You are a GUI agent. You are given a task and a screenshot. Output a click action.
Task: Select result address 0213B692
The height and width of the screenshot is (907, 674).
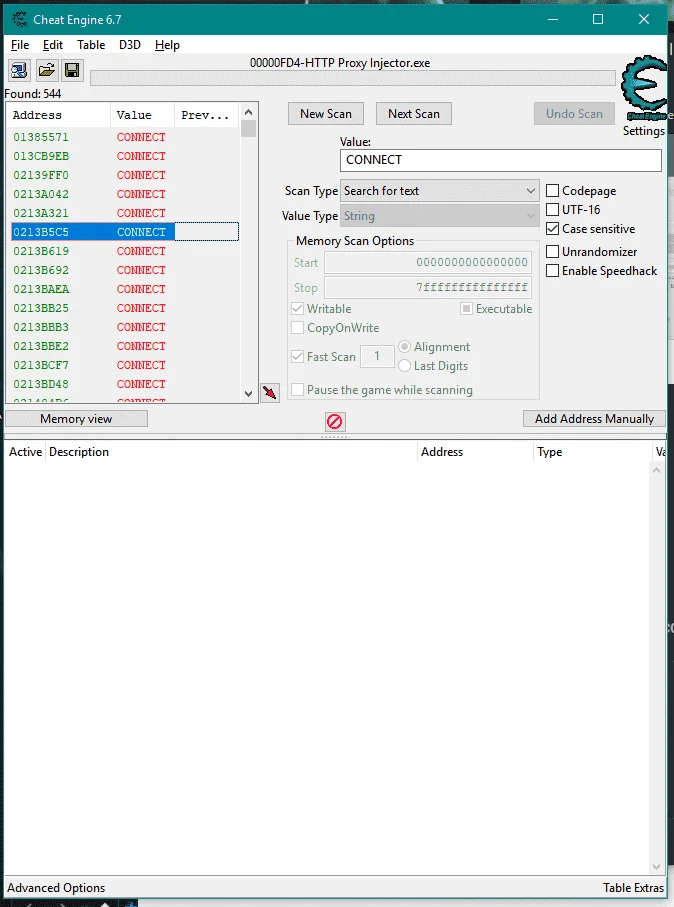click(41, 270)
